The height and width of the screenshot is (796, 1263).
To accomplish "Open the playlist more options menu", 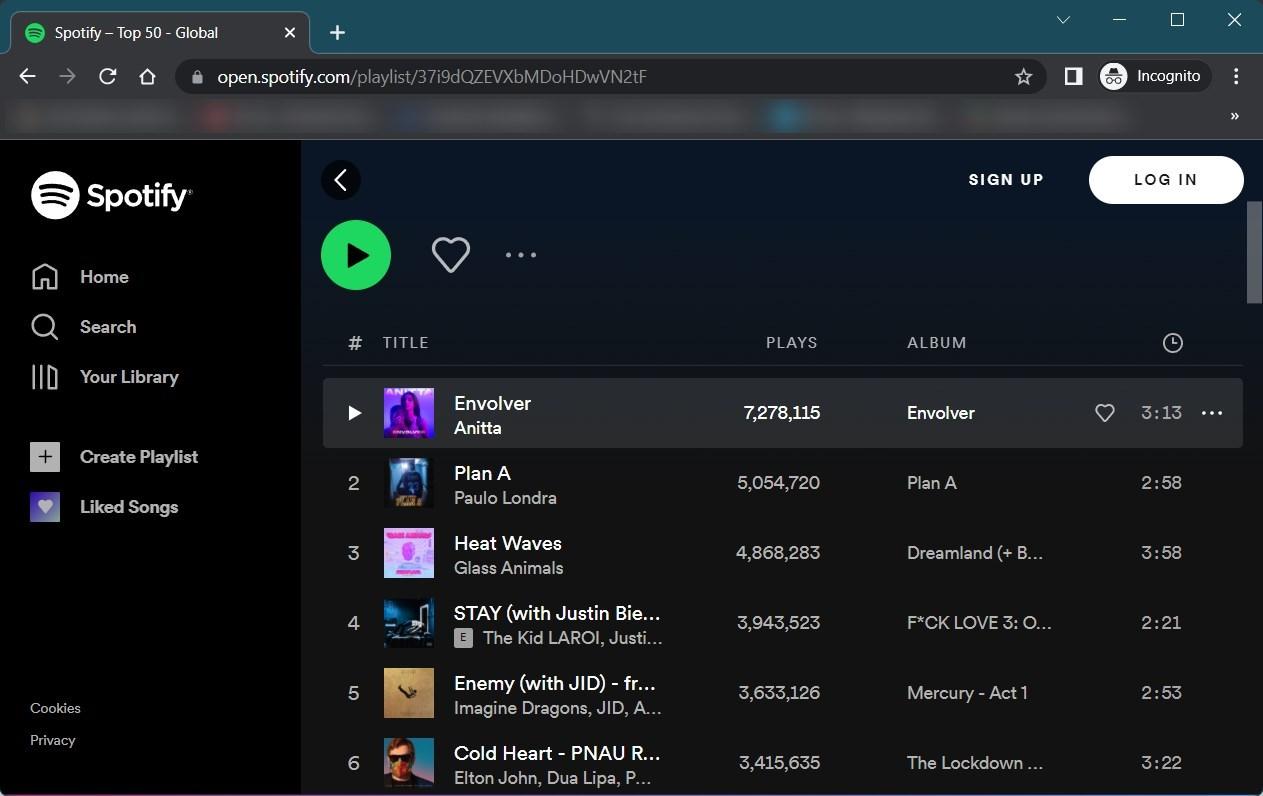I will 520,254.
